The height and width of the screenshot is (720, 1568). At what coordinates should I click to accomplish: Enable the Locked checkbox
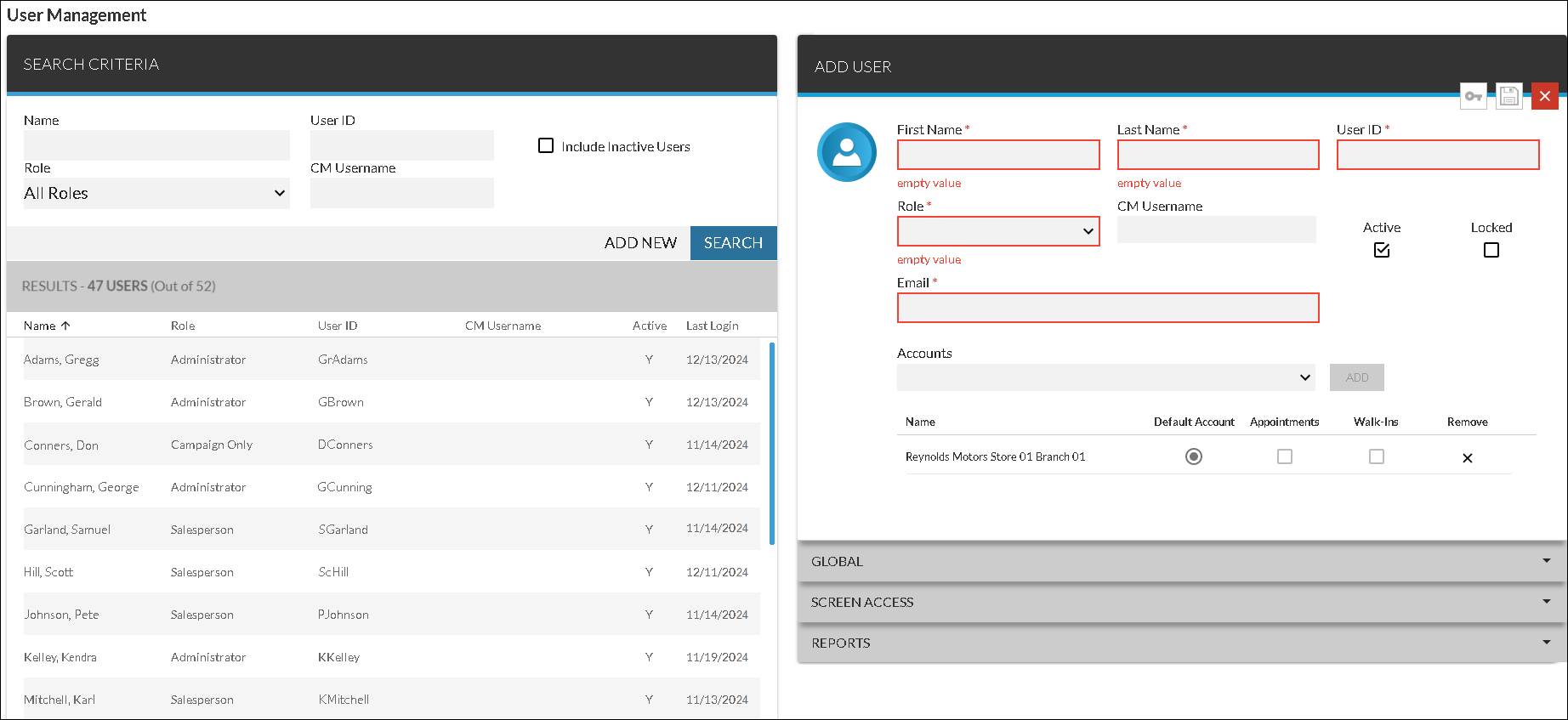coord(1491,250)
